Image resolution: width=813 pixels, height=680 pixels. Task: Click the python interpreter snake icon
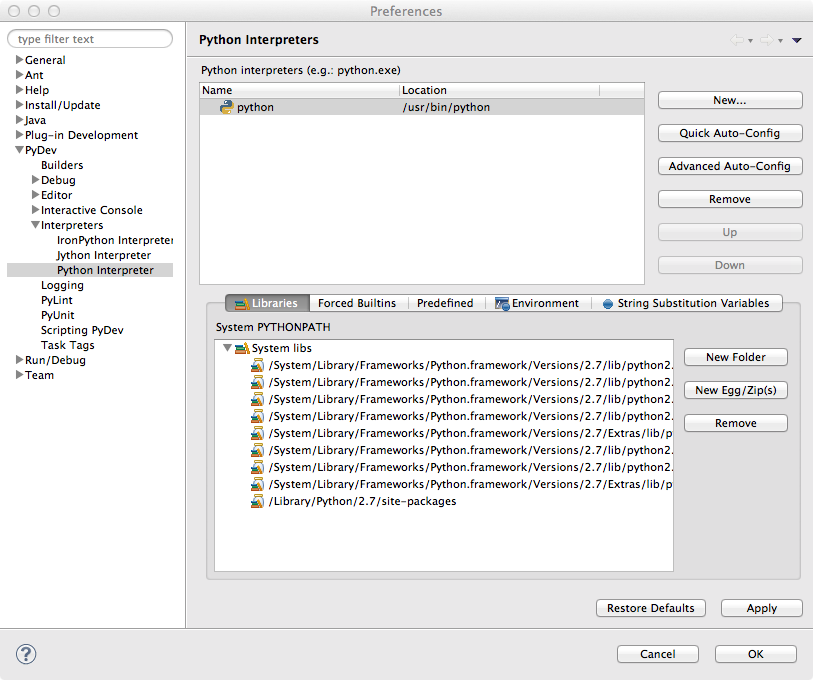coord(227,107)
